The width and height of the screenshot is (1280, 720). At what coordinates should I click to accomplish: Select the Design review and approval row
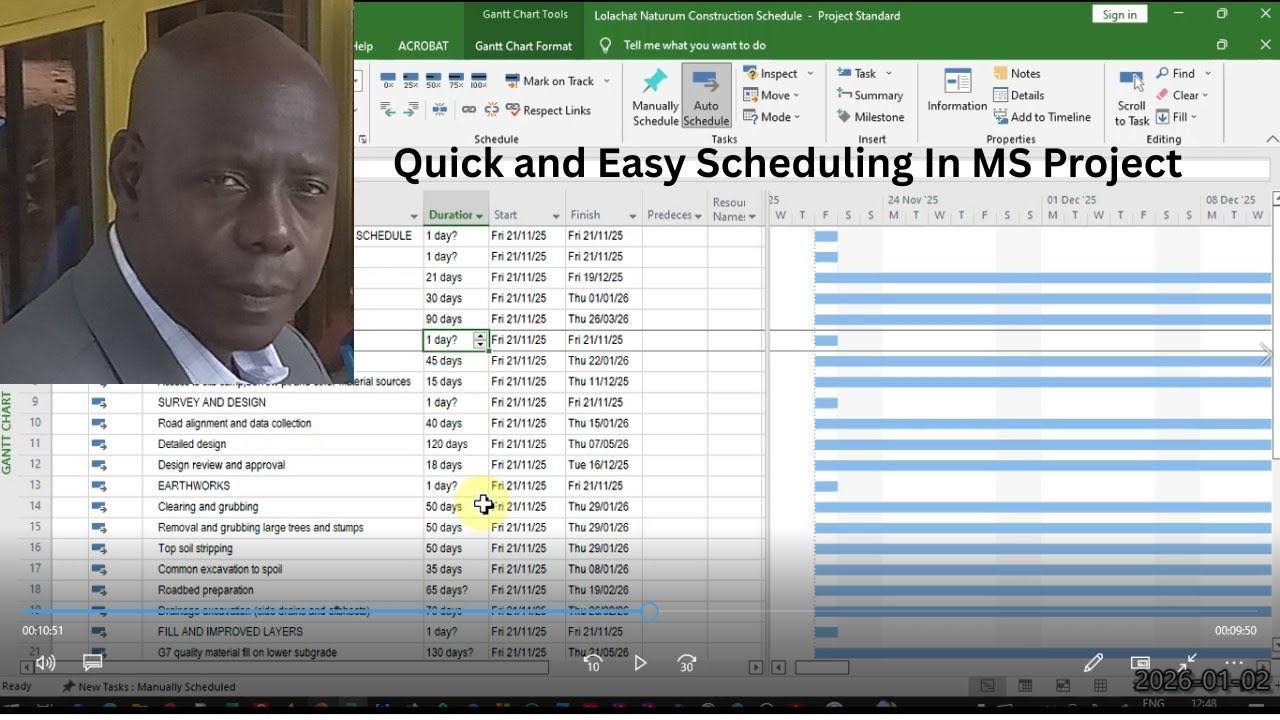coord(221,465)
